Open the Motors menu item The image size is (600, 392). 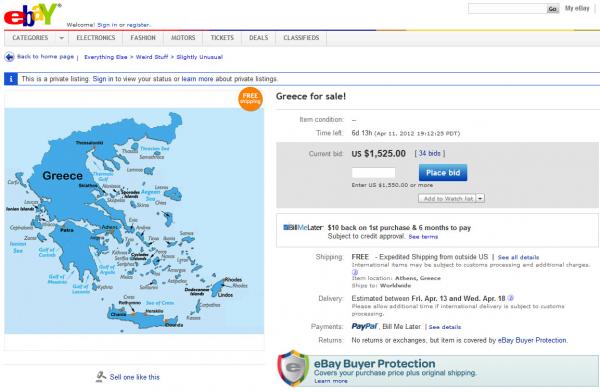tap(183, 38)
